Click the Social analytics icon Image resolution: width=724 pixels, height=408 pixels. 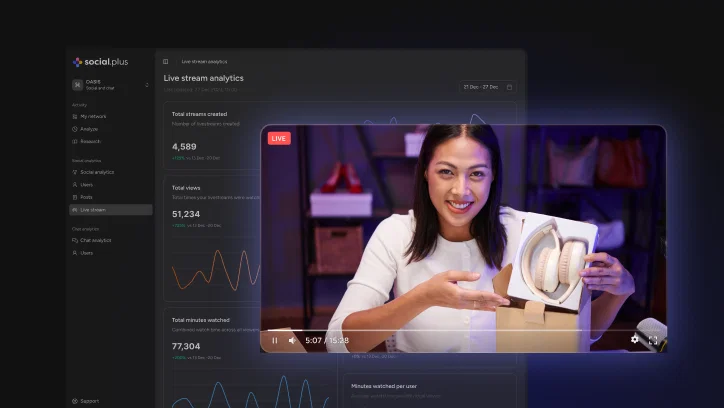pos(75,172)
